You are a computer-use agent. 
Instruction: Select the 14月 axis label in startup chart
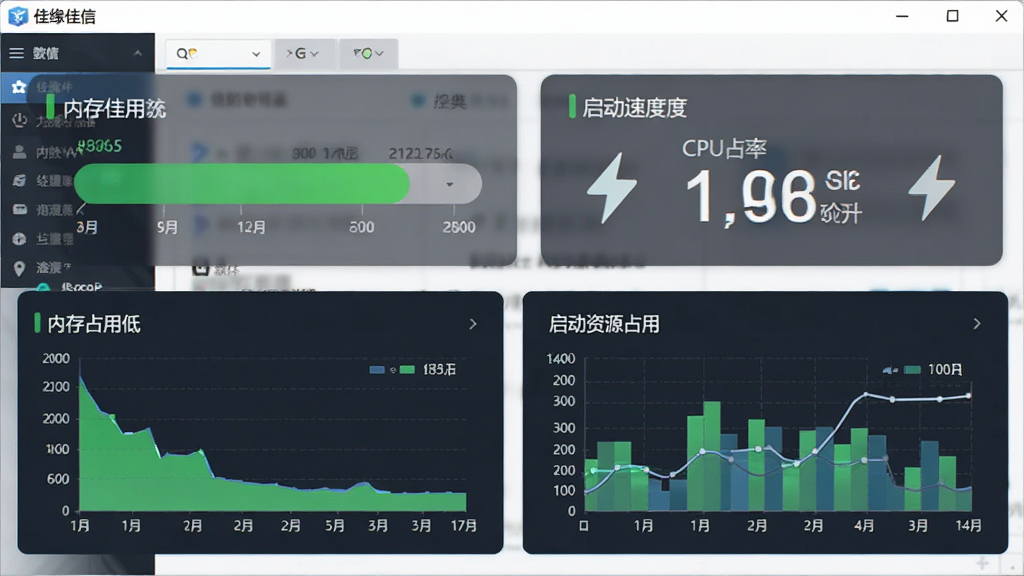[968, 526]
